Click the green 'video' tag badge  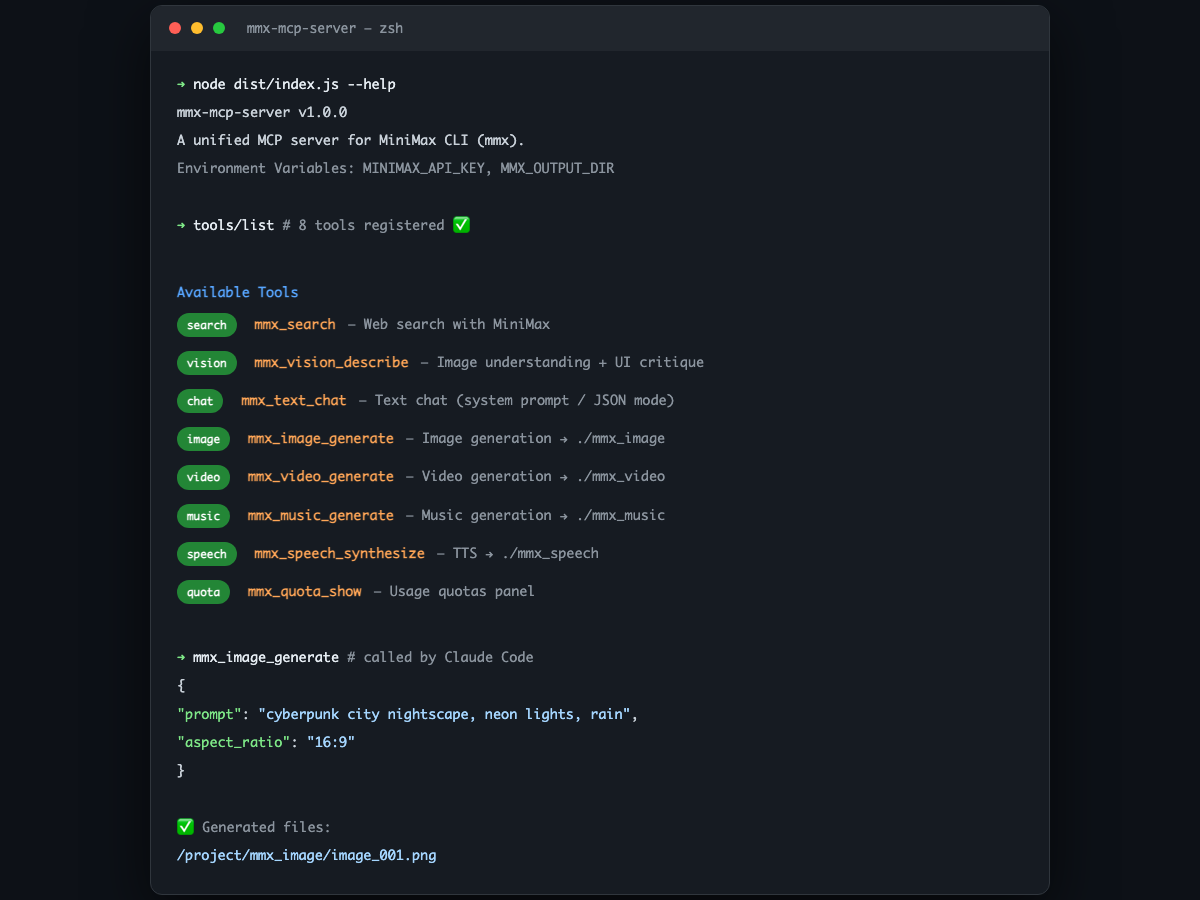[203, 477]
